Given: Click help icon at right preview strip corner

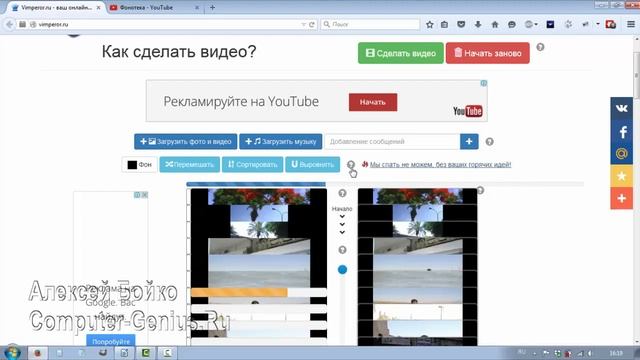Looking at the screenshot, I should 480,191.
